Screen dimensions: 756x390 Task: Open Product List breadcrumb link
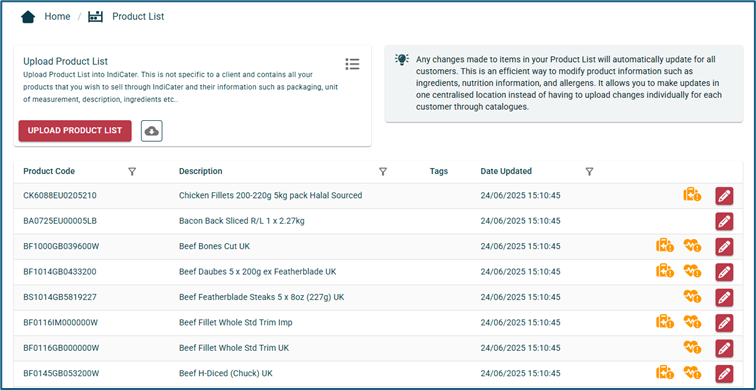(138, 16)
